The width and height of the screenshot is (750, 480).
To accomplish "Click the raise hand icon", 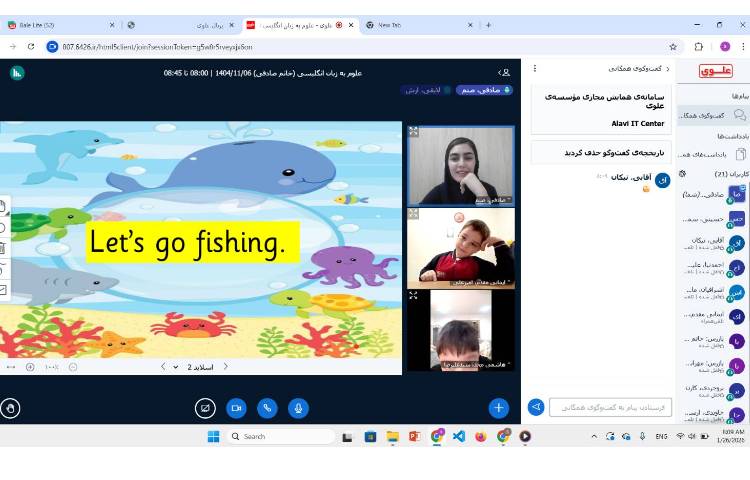I will point(11,408).
